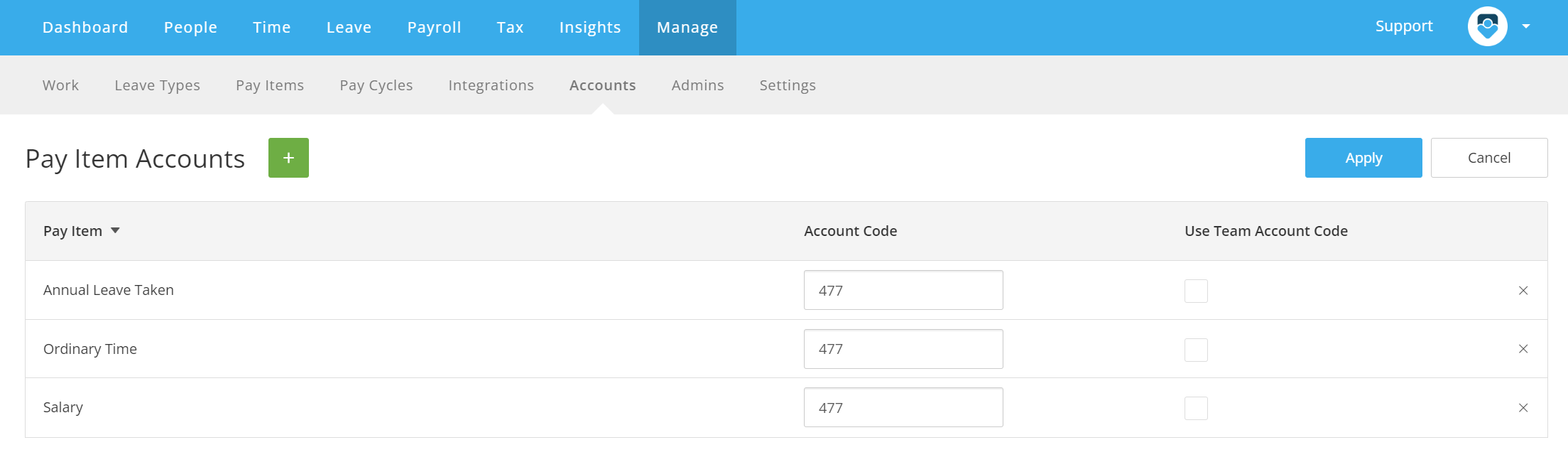Screen dimensions: 1568x462
Task: Edit the Ordinary Time account code field
Action: [903, 349]
